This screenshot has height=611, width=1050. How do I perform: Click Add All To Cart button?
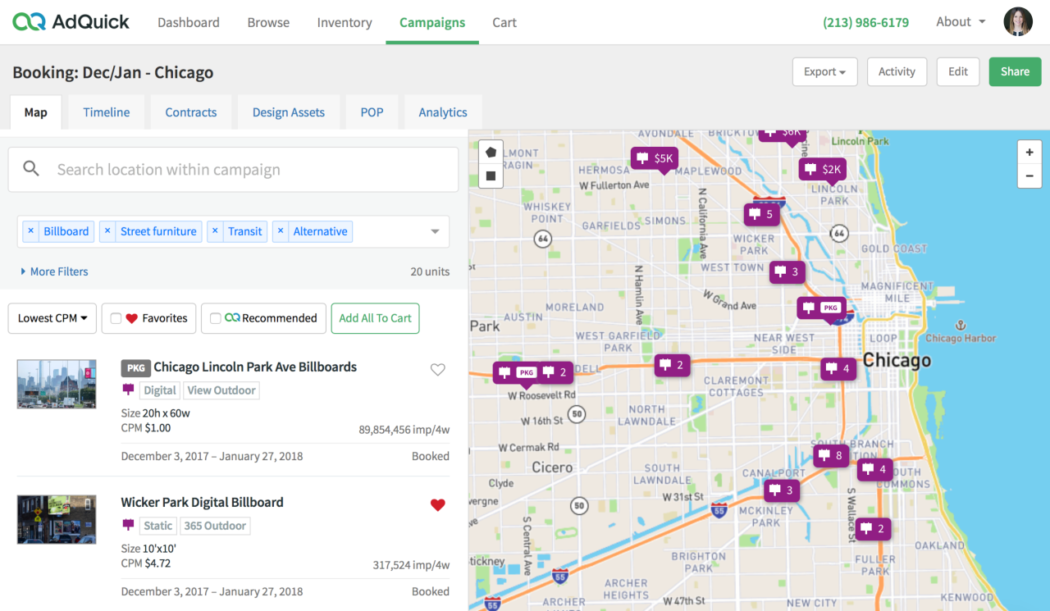click(375, 318)
